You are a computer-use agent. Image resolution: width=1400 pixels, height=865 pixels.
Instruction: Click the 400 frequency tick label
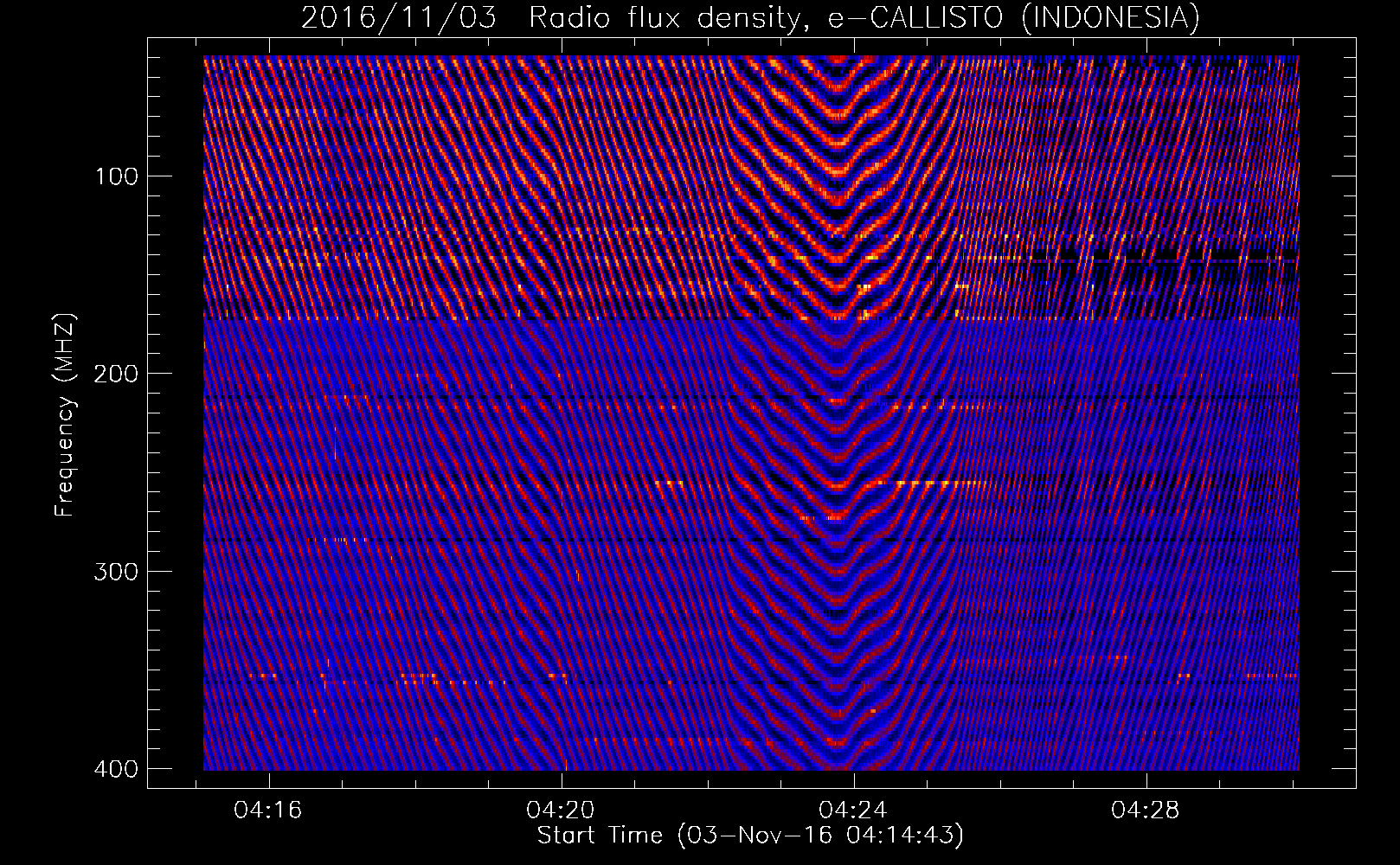click(x=115, y=768)
